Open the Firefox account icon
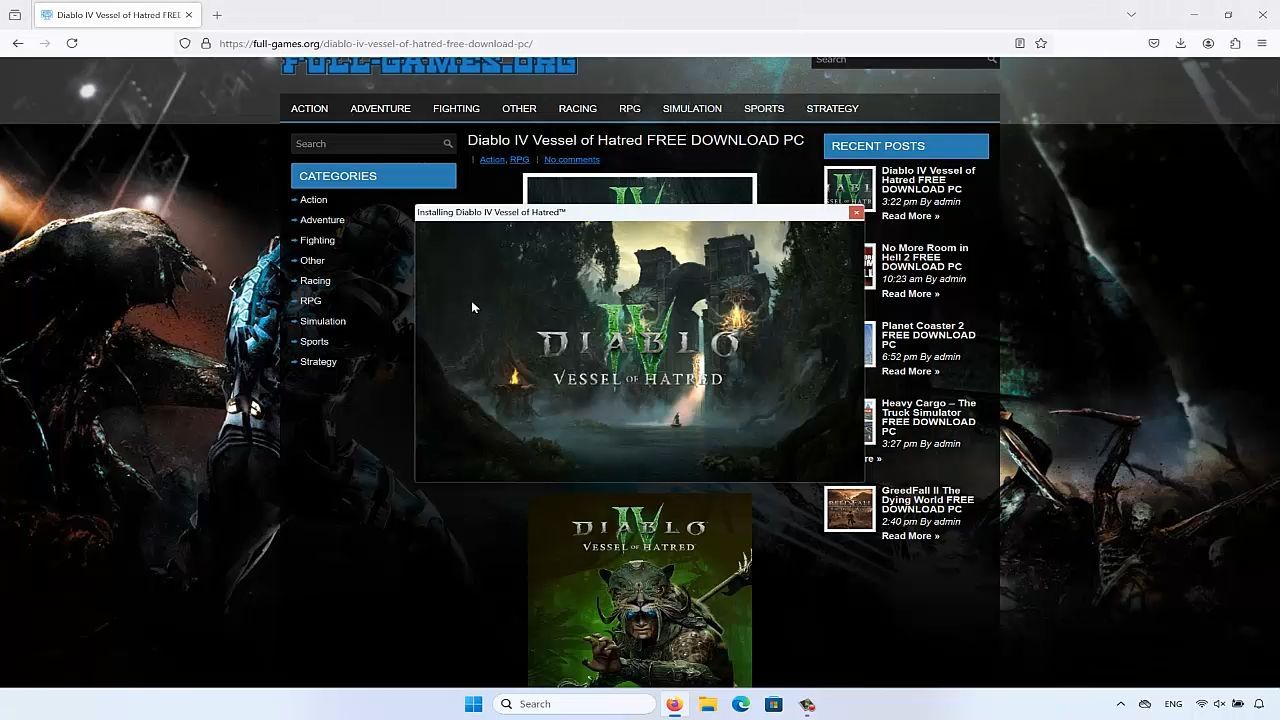Image resolution: width=1280 pixels, height=720 pixels. pyautogui.click(x=1208, y=43)
